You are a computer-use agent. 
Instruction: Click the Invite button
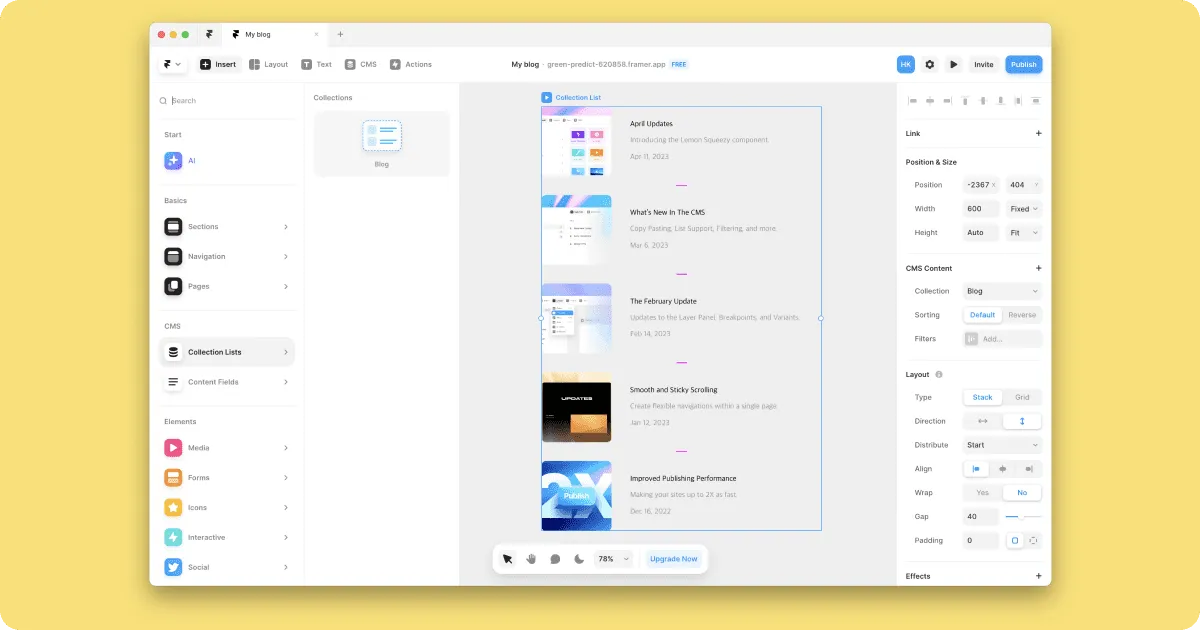point(984,64)
